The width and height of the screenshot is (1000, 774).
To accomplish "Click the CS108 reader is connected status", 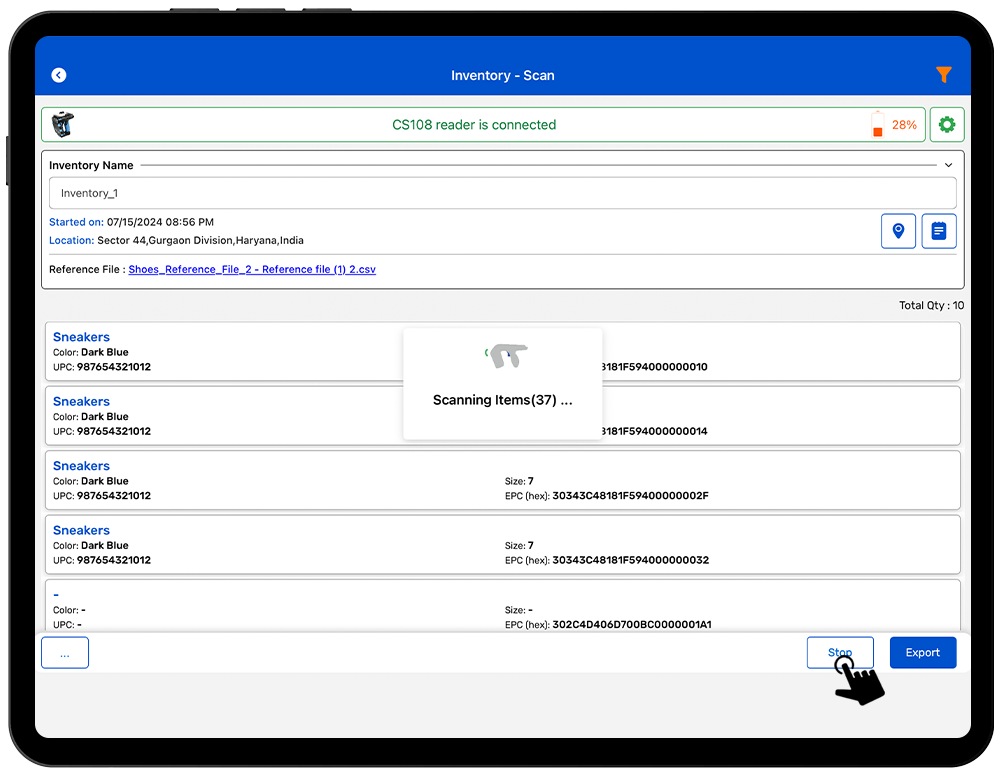I will pos(474,125).
